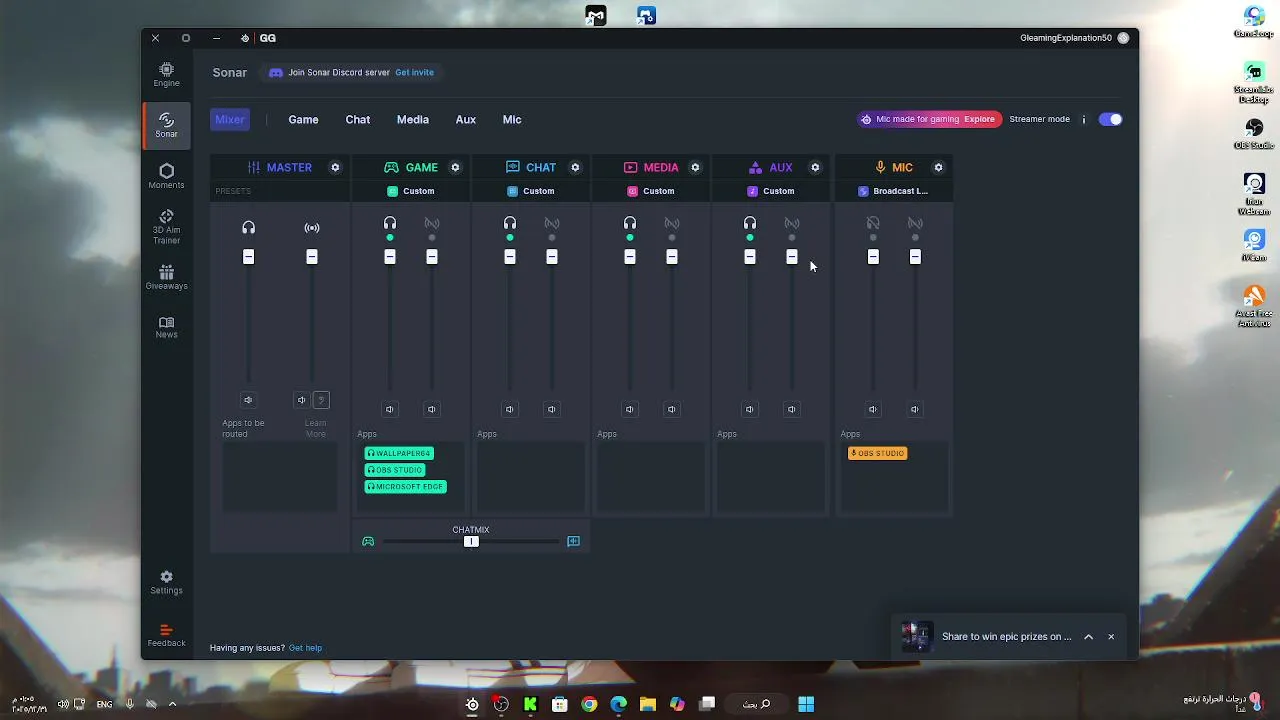
Task: Click the Learn More link in MASTER
Action: tap(315, 428)
